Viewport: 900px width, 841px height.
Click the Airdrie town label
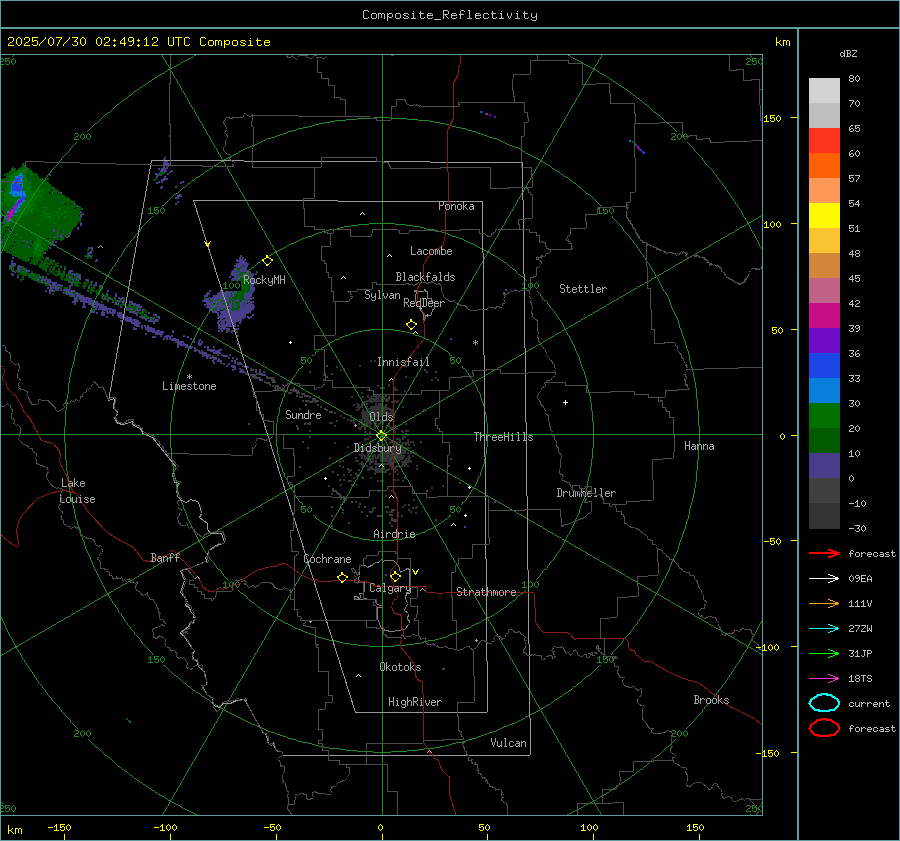coord(394,534)
